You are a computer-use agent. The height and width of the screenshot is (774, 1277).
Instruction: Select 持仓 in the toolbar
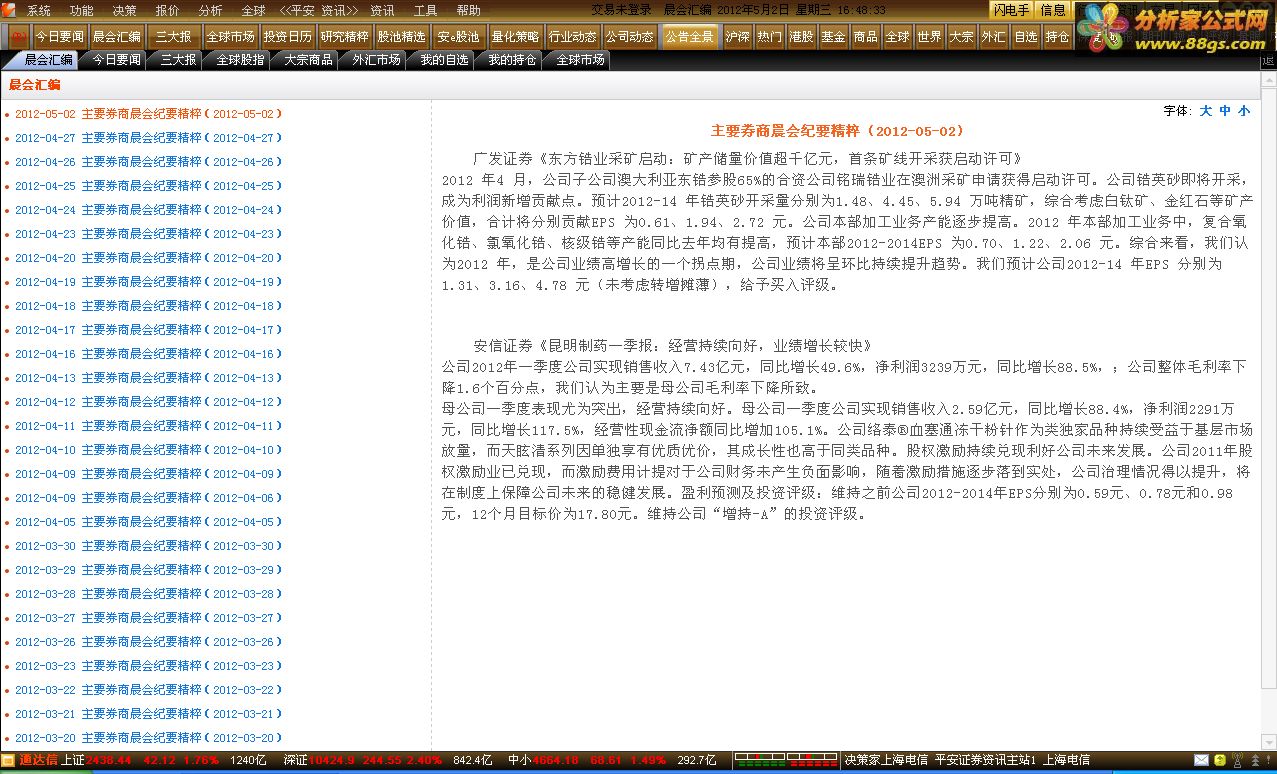pos(1057,37)
